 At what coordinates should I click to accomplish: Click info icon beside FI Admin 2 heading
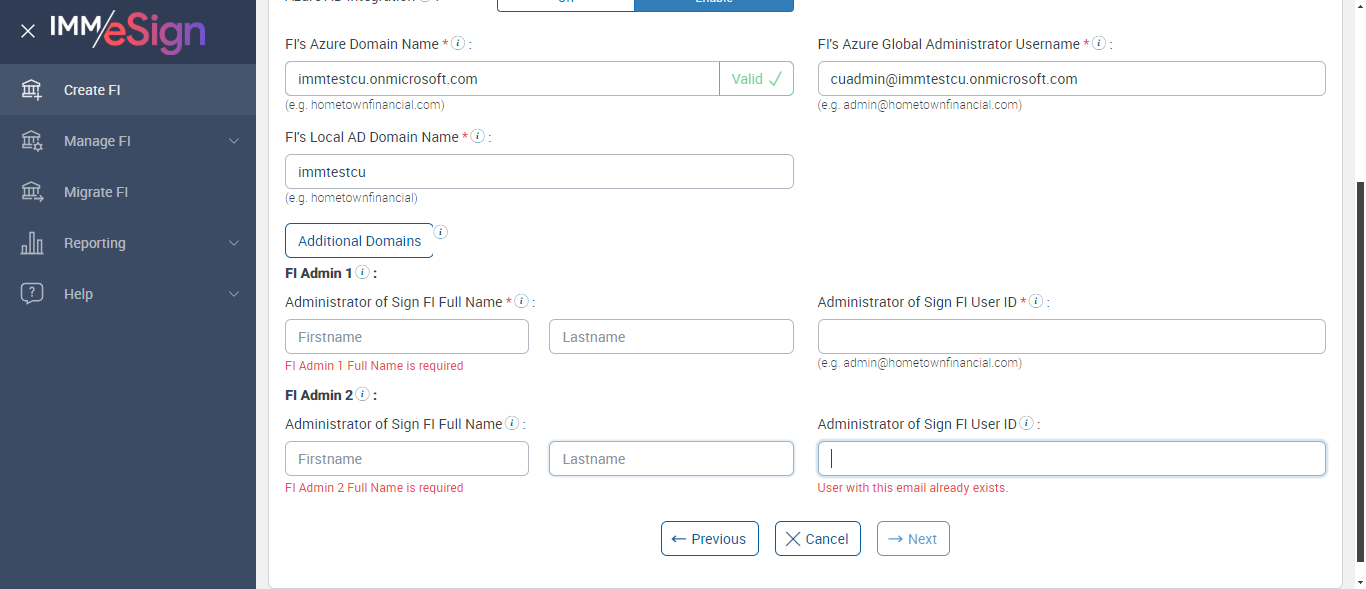(362, 395)
